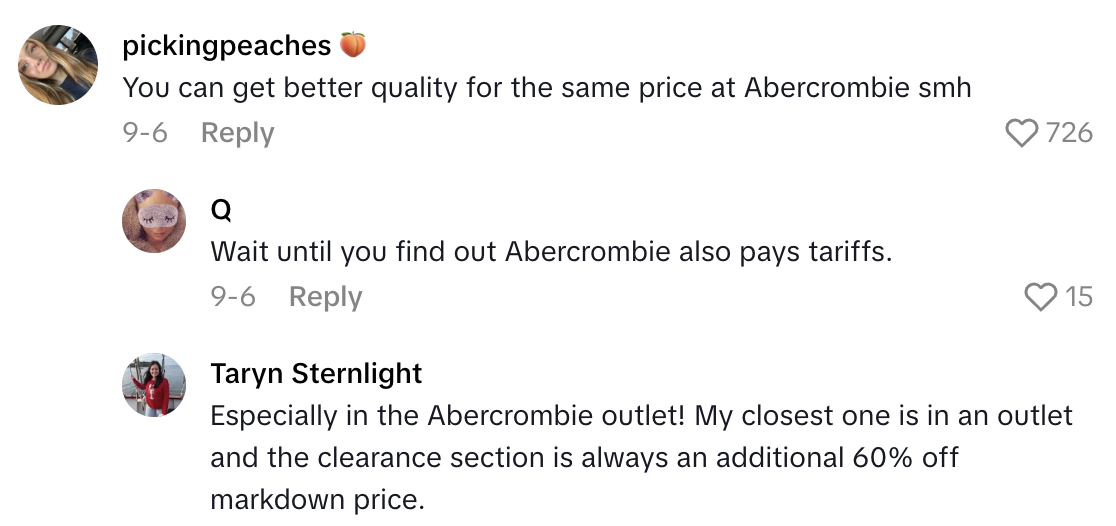Click the 9-6 date under Q's reply
The width and height of the screenshot is (1116, 526).
pos(233,297)
